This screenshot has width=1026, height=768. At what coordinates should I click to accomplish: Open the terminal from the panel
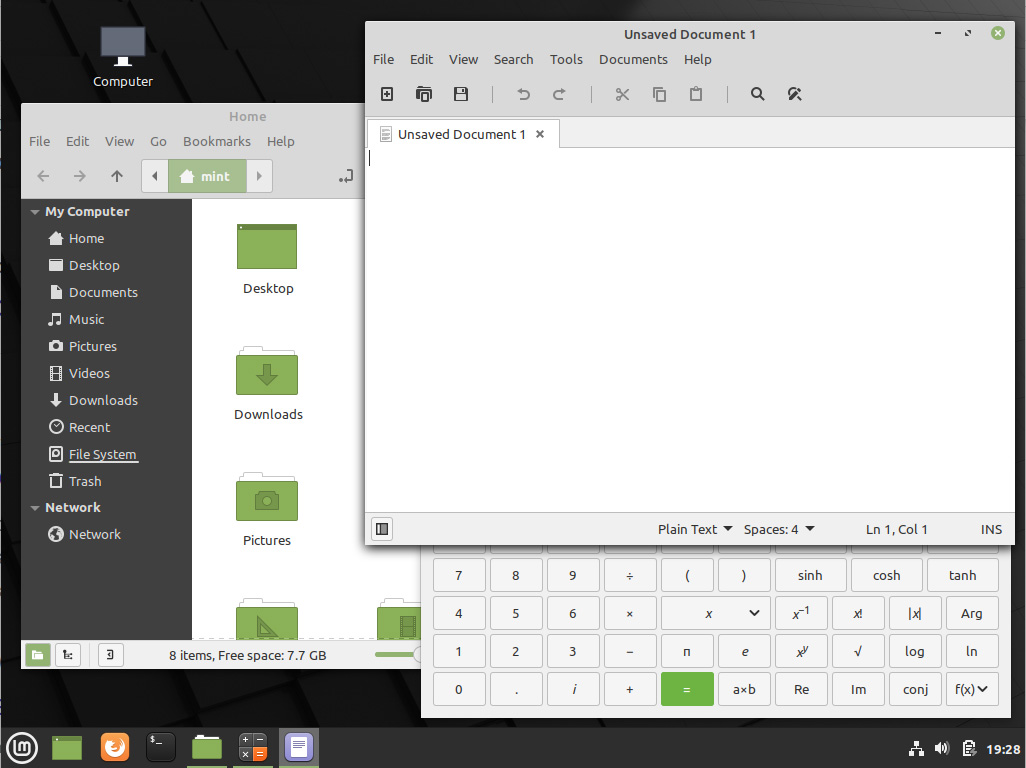[160, 747]
